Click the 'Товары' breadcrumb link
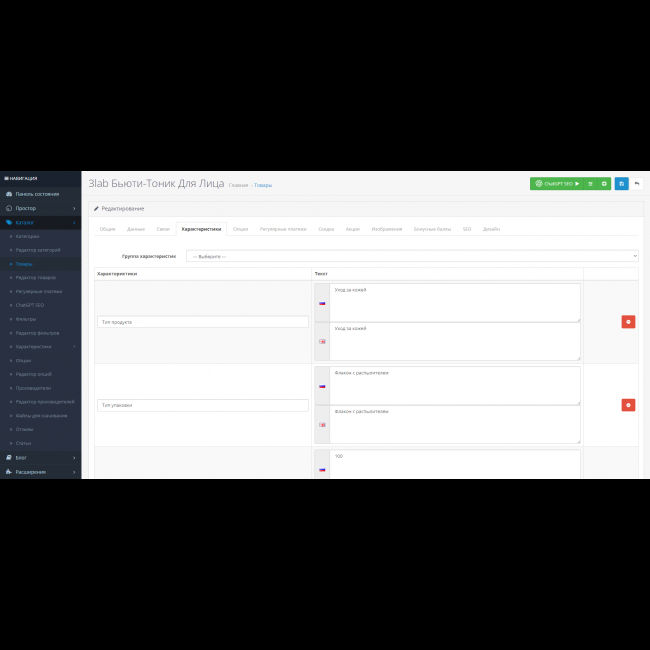Viewport: 650px width, 650px height. tap(263, 185)
